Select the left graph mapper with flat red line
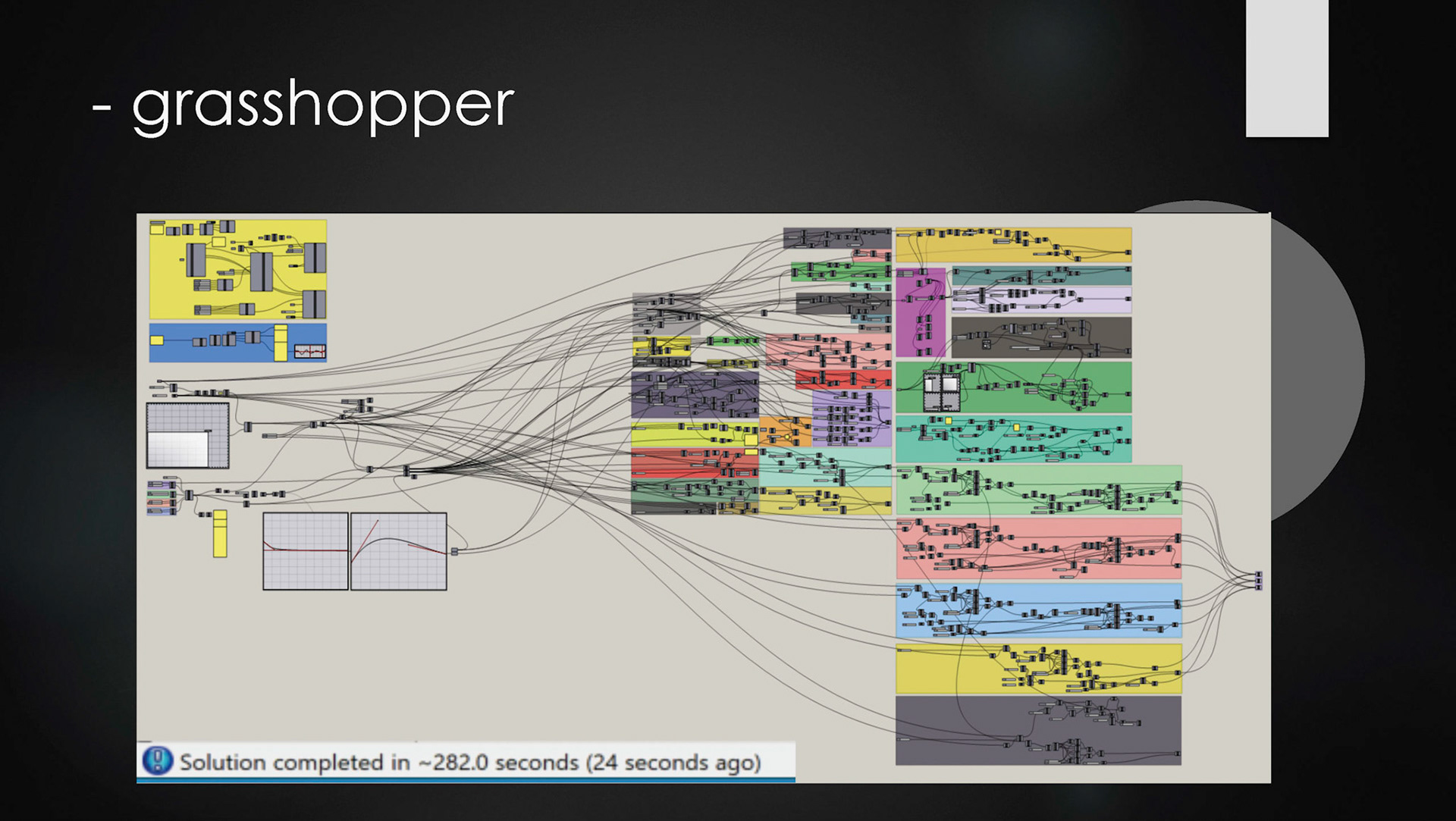Image resolution: width=1456 pixels, height=821 pixels. click(x=305, y=551)
